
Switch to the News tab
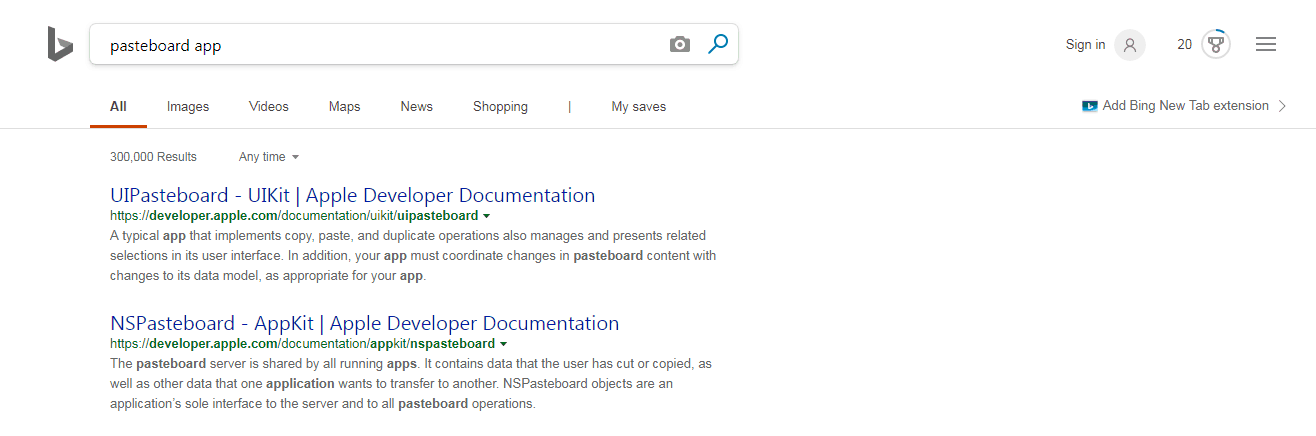[x=416, y=106]
